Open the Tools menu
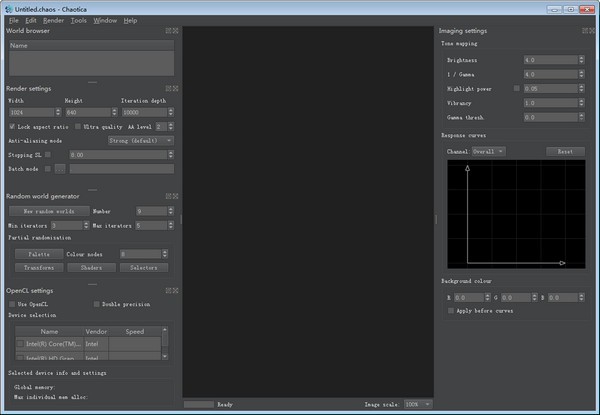This screenshot has width=600, height=415. point(79,20)
